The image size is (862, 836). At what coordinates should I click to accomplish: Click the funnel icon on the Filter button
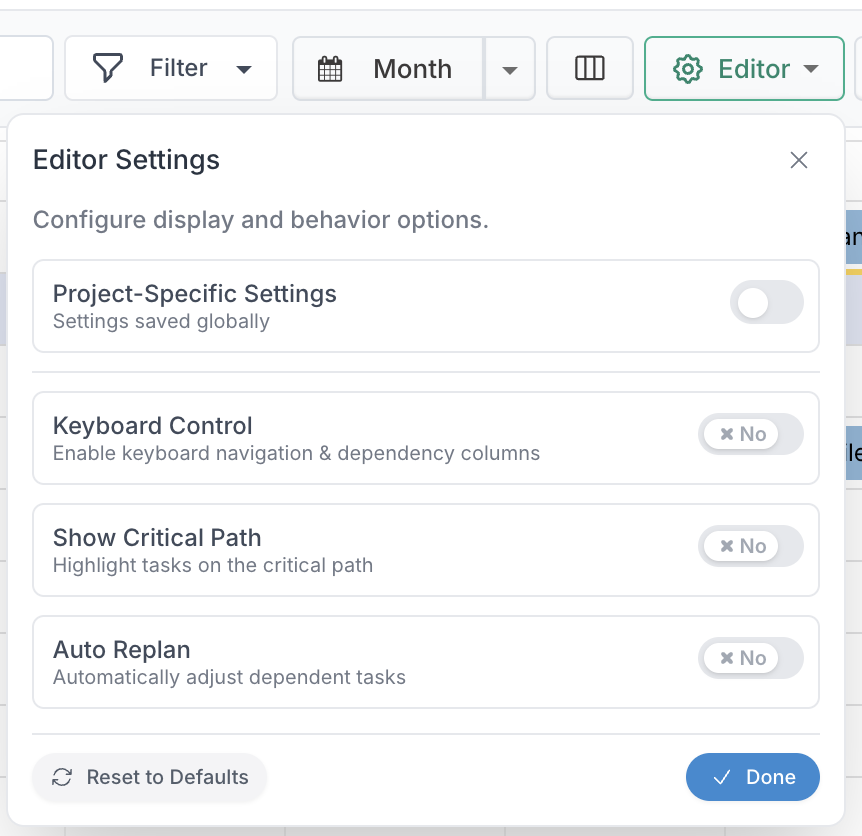106,68
